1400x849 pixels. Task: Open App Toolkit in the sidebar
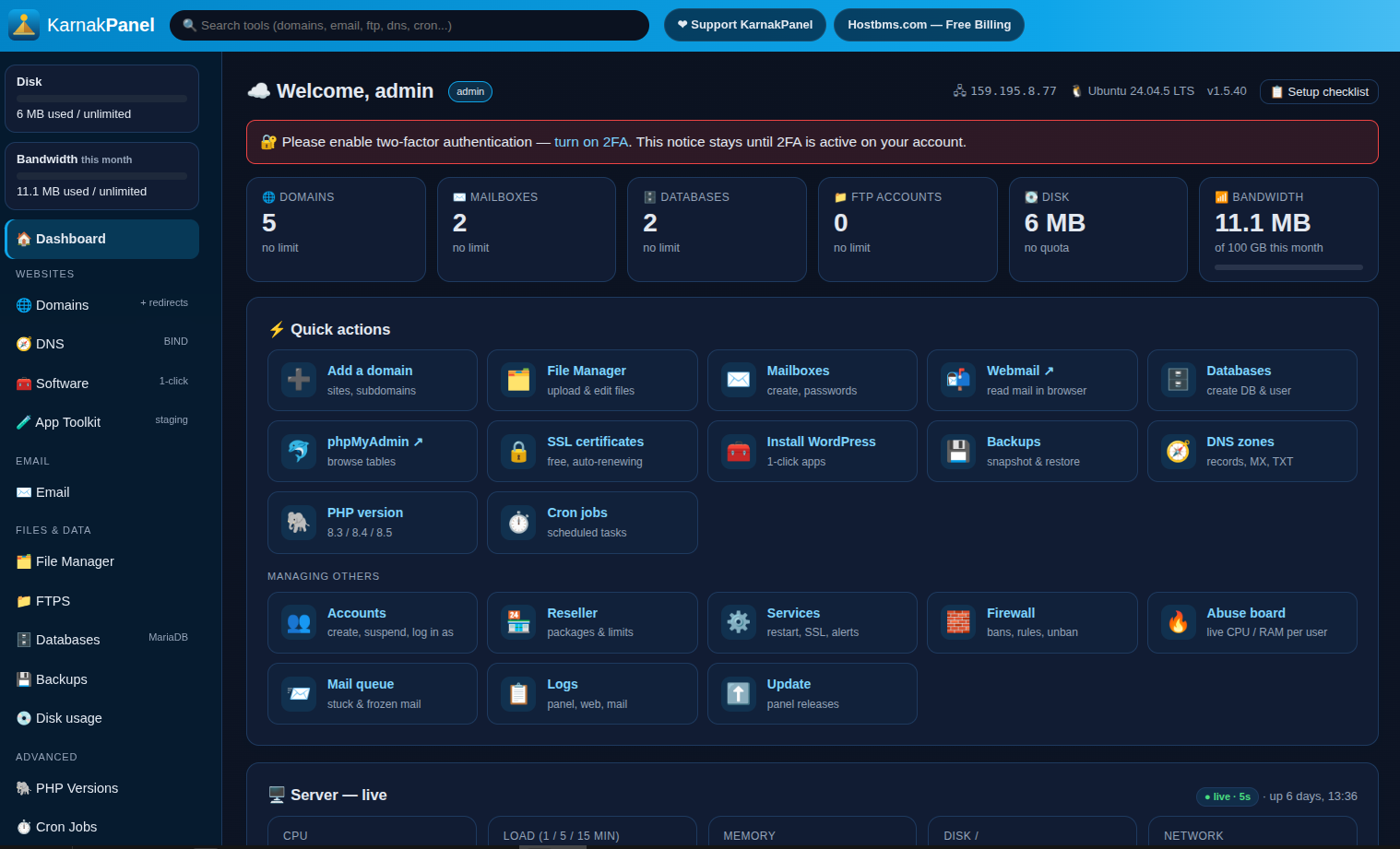click(102, 422)
